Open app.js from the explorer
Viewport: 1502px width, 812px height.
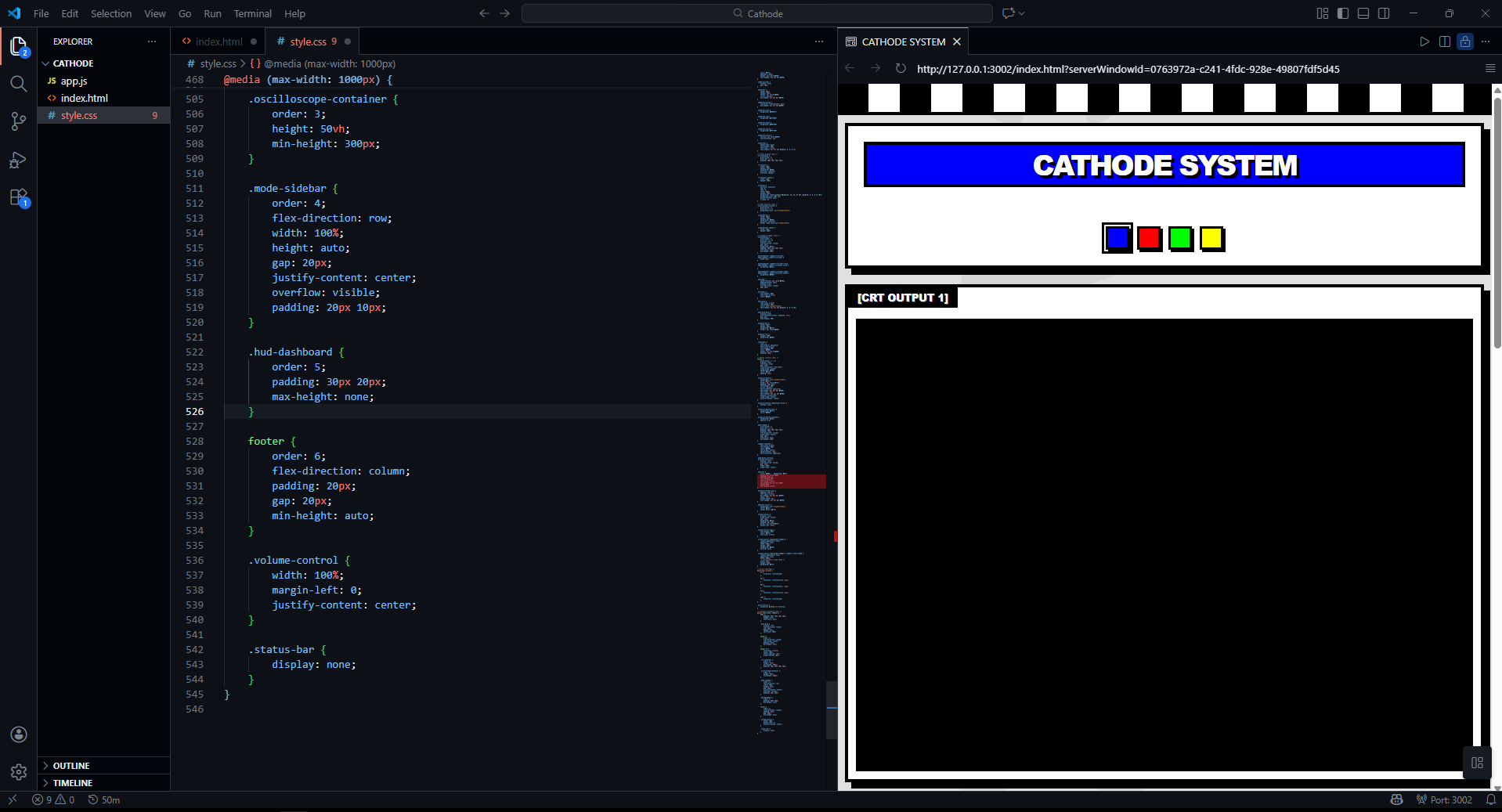[74, 81]
